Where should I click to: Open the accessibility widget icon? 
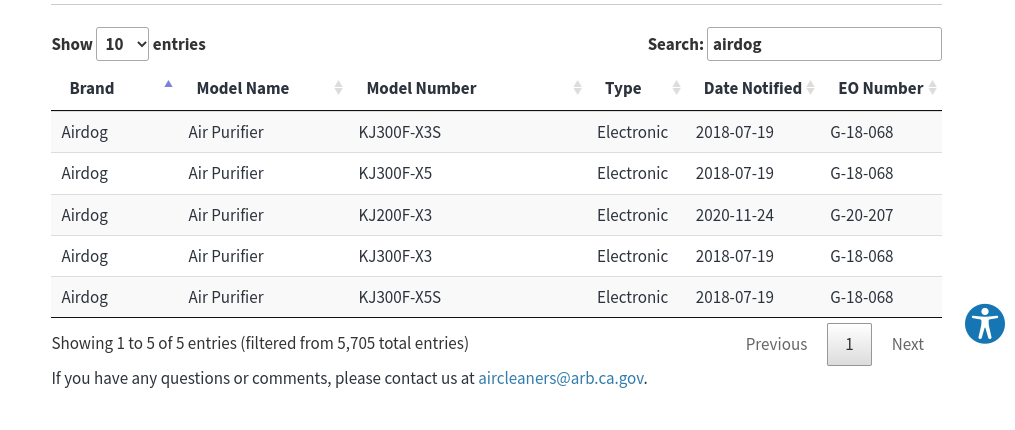(x=985, y=324)
